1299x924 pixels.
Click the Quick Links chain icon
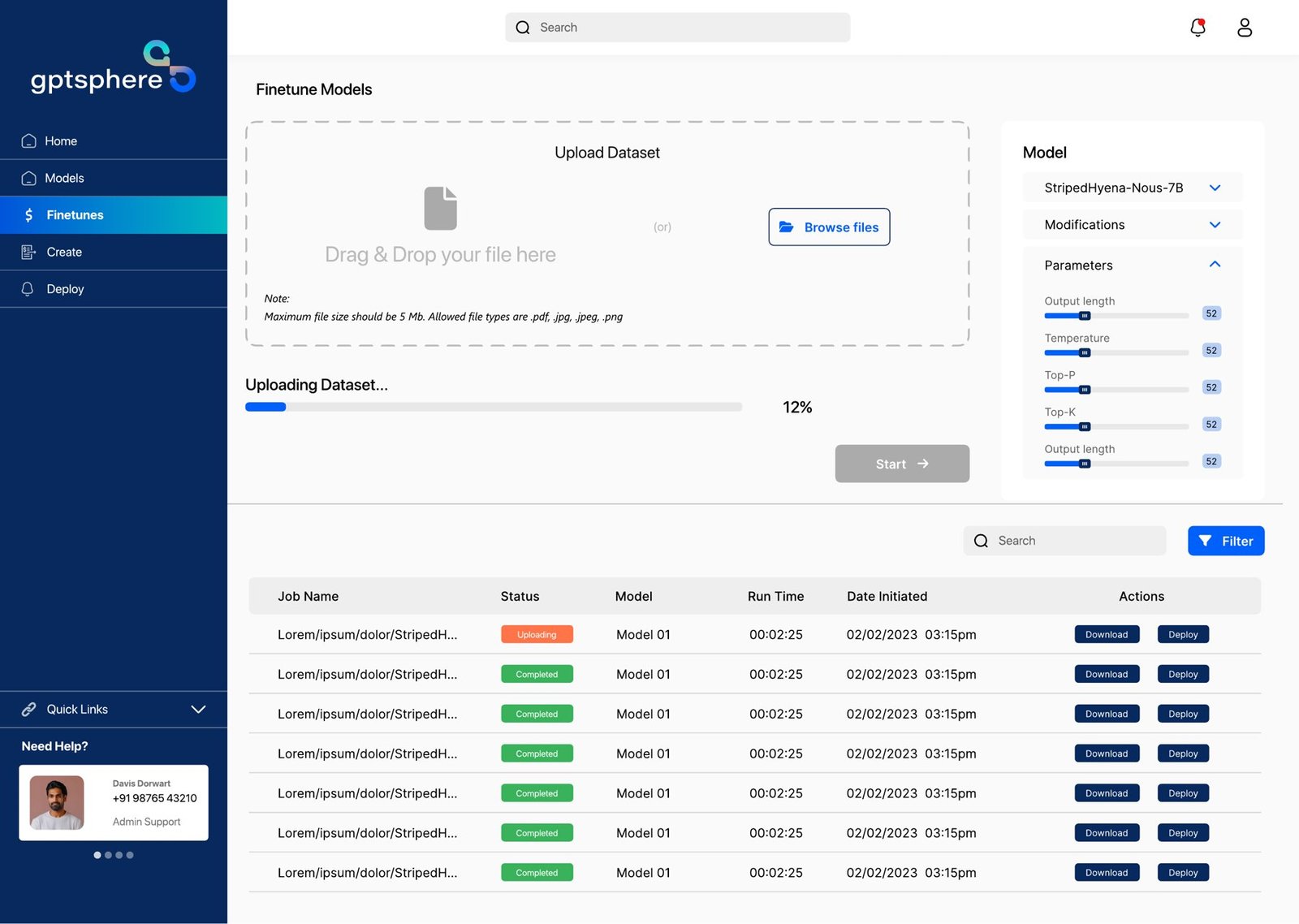click(x=28, y=709)
